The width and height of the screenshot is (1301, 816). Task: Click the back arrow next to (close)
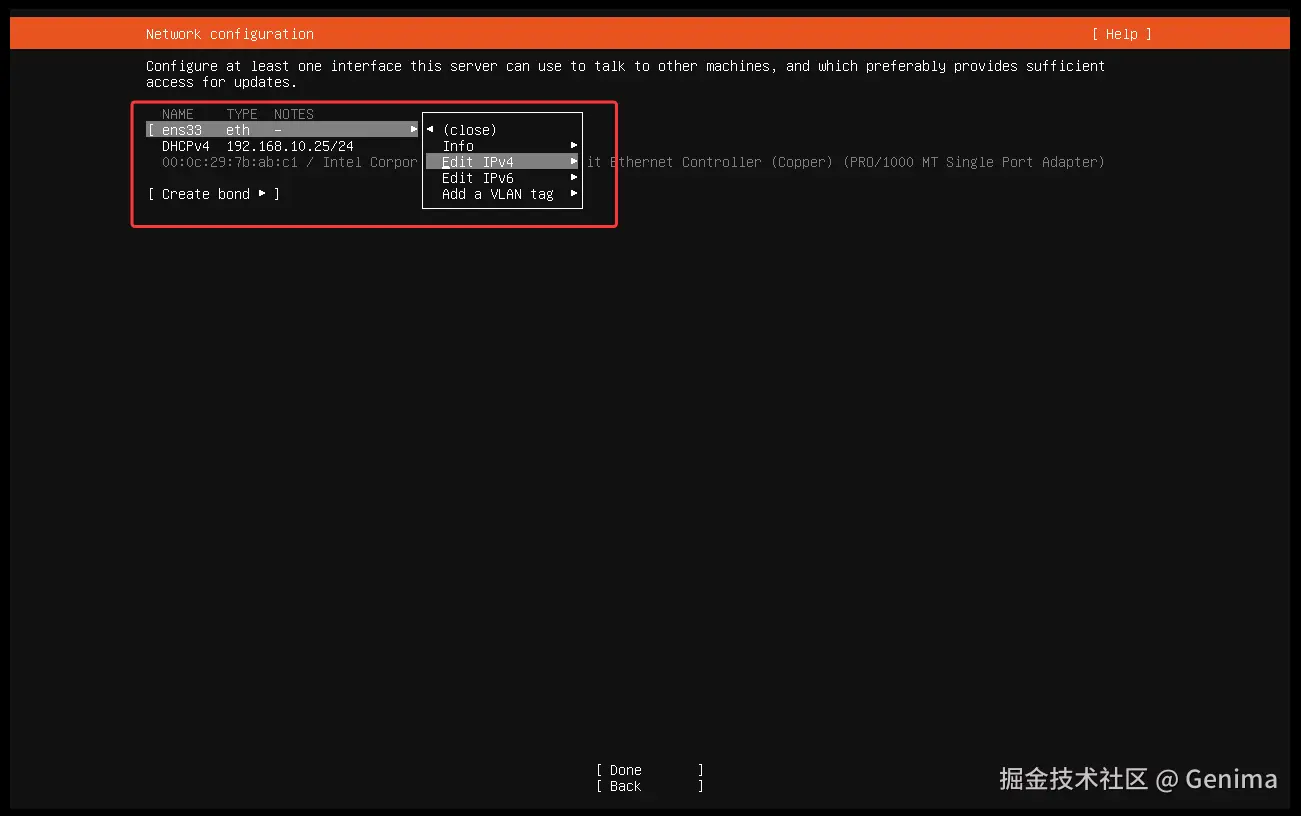click(x=430, y=130)
